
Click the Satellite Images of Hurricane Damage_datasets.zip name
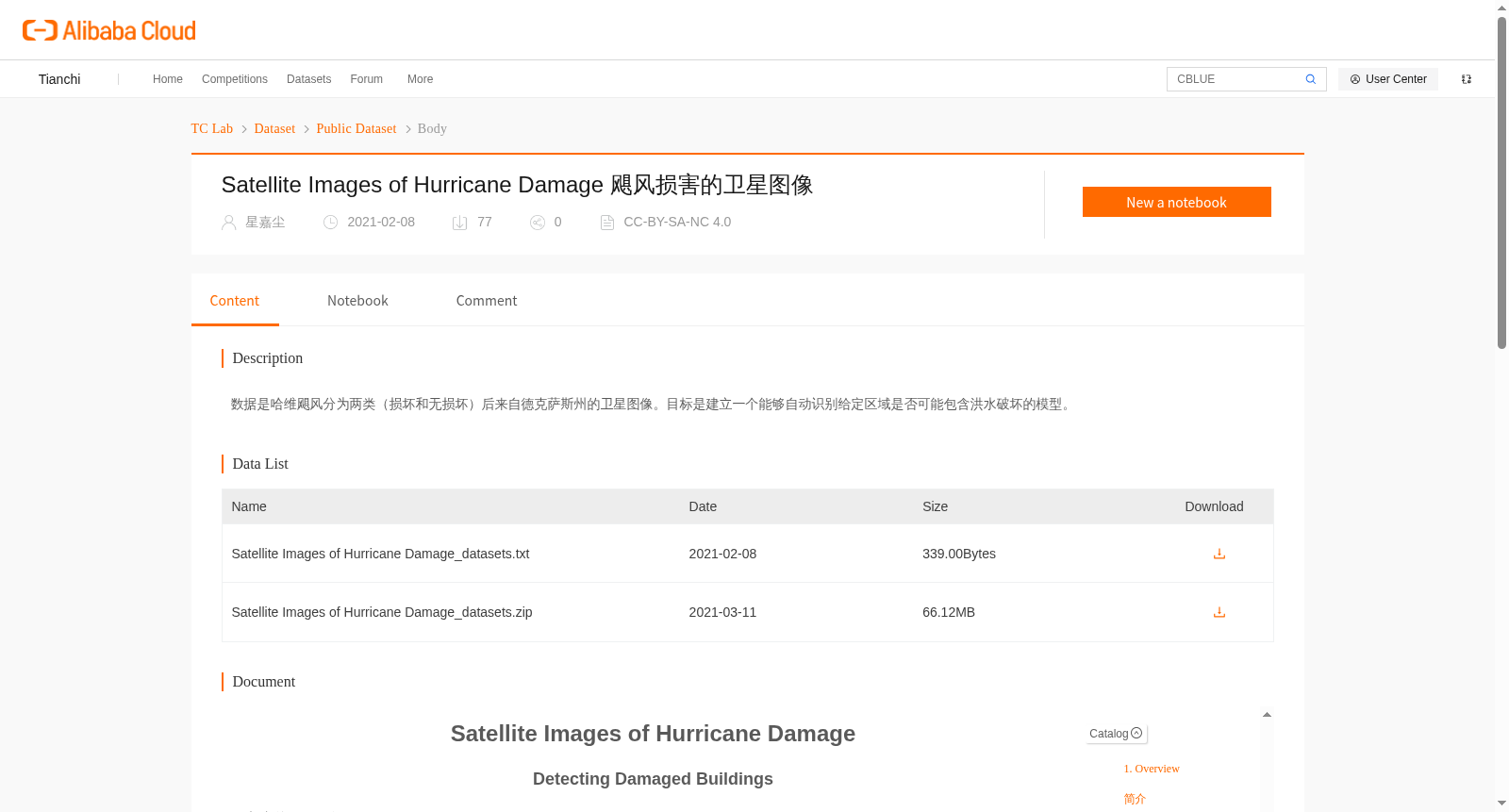coord(382,612)
